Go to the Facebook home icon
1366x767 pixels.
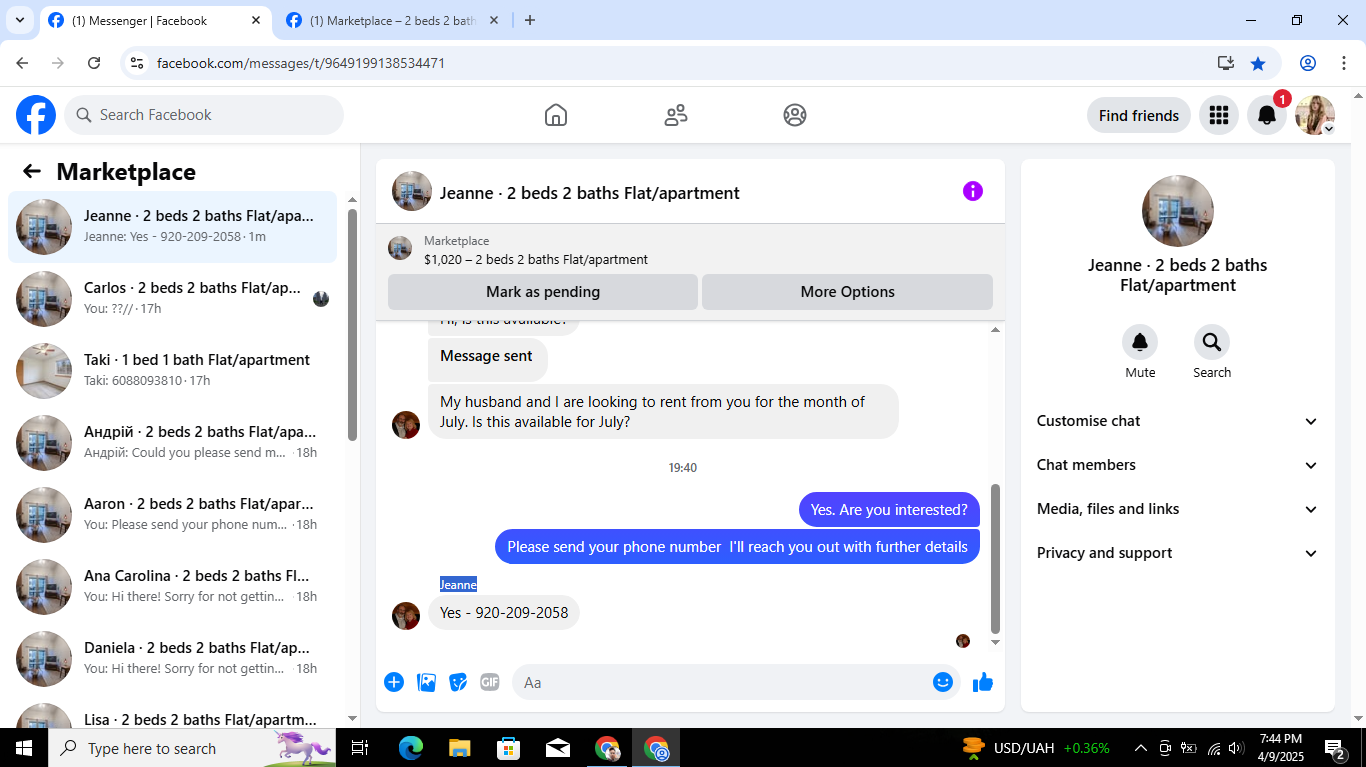point(556,115)
